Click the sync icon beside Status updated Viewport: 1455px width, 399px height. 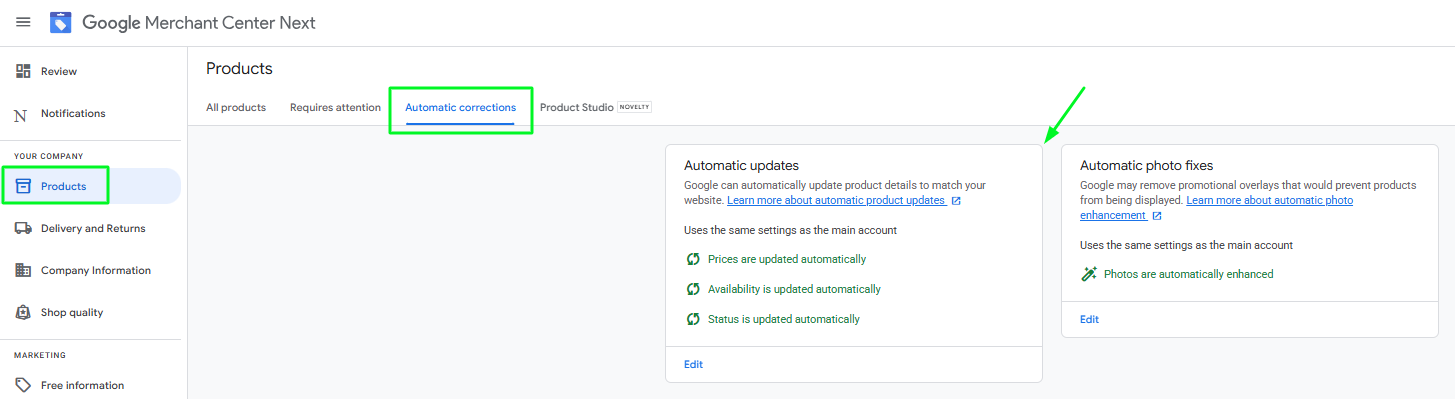pyautogui.click(x=693, y=319)
